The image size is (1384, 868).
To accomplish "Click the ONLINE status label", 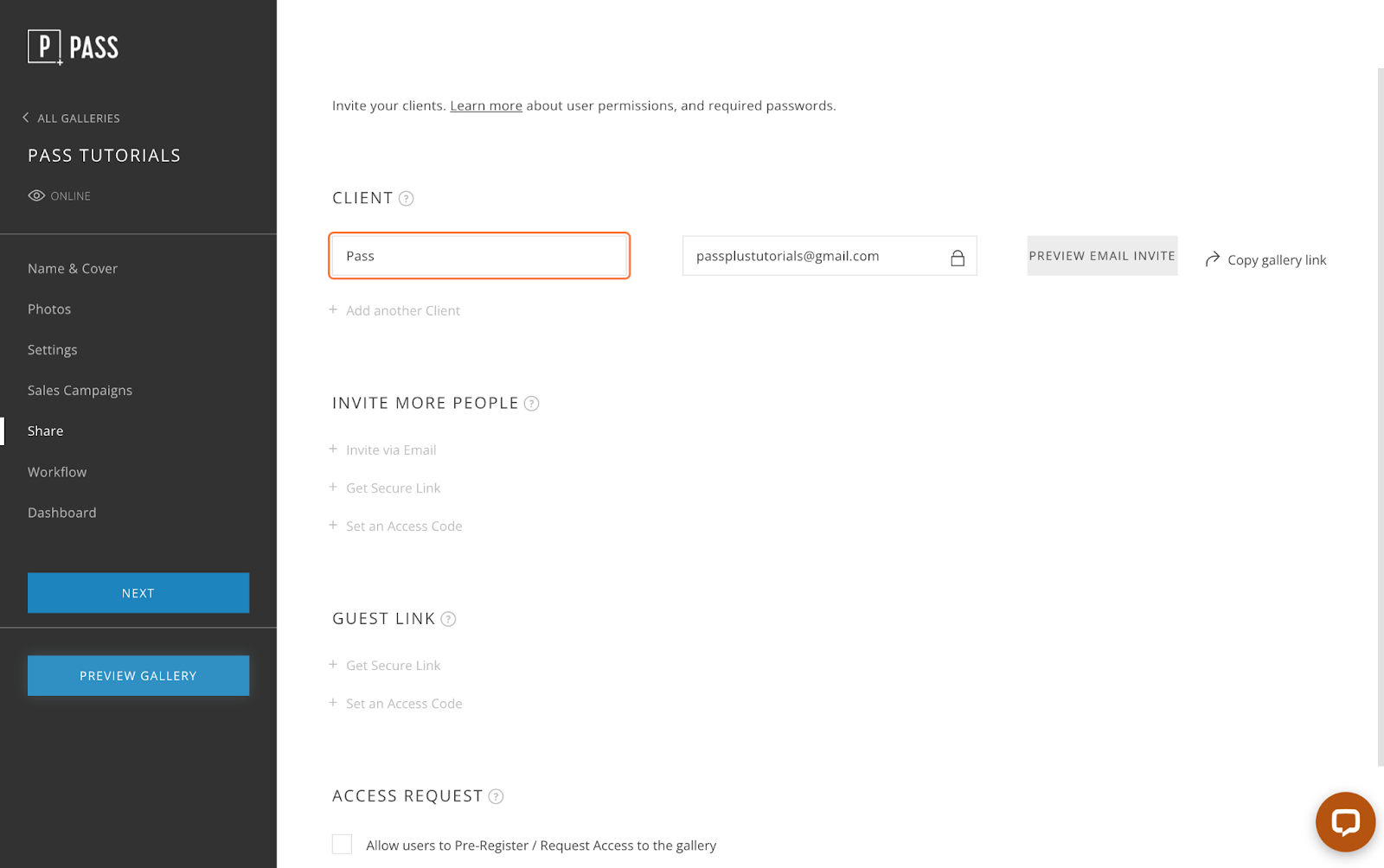I will (x=70, y=196).
